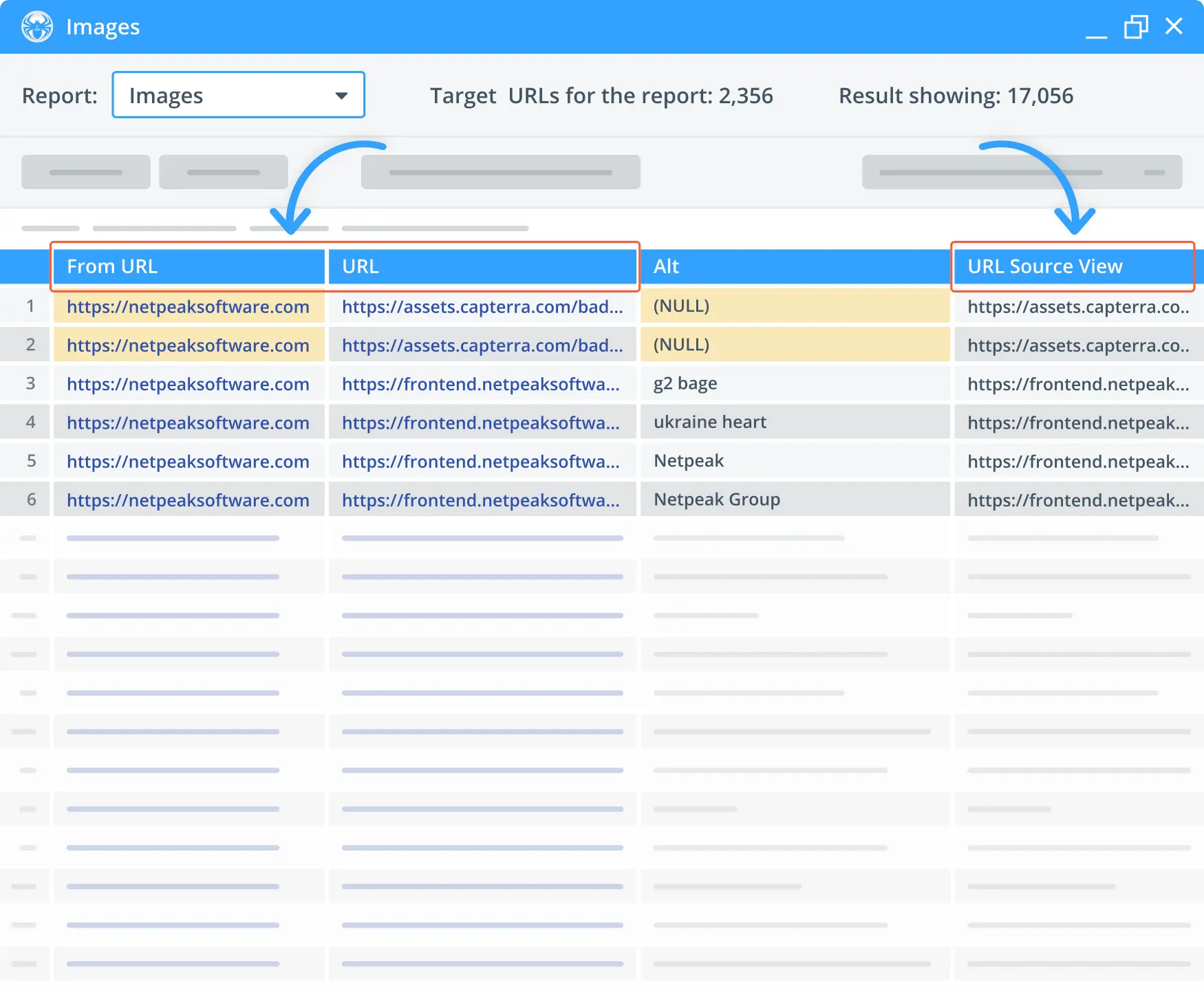Select the 'Netpeak' Alt cell in row 5
The height and width of the screenshot is (993, 1204).
pos(795,460)
